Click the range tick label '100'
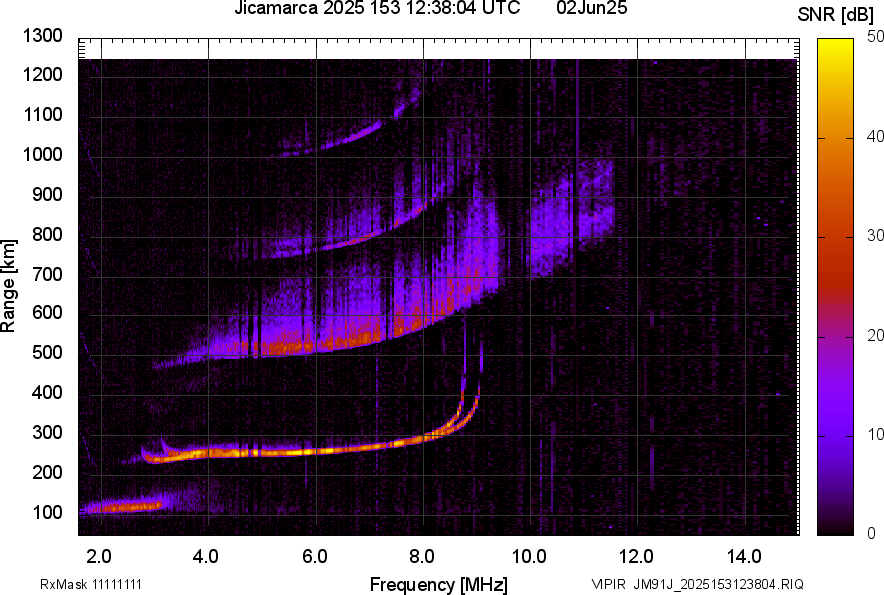 [x=47, y=512]
